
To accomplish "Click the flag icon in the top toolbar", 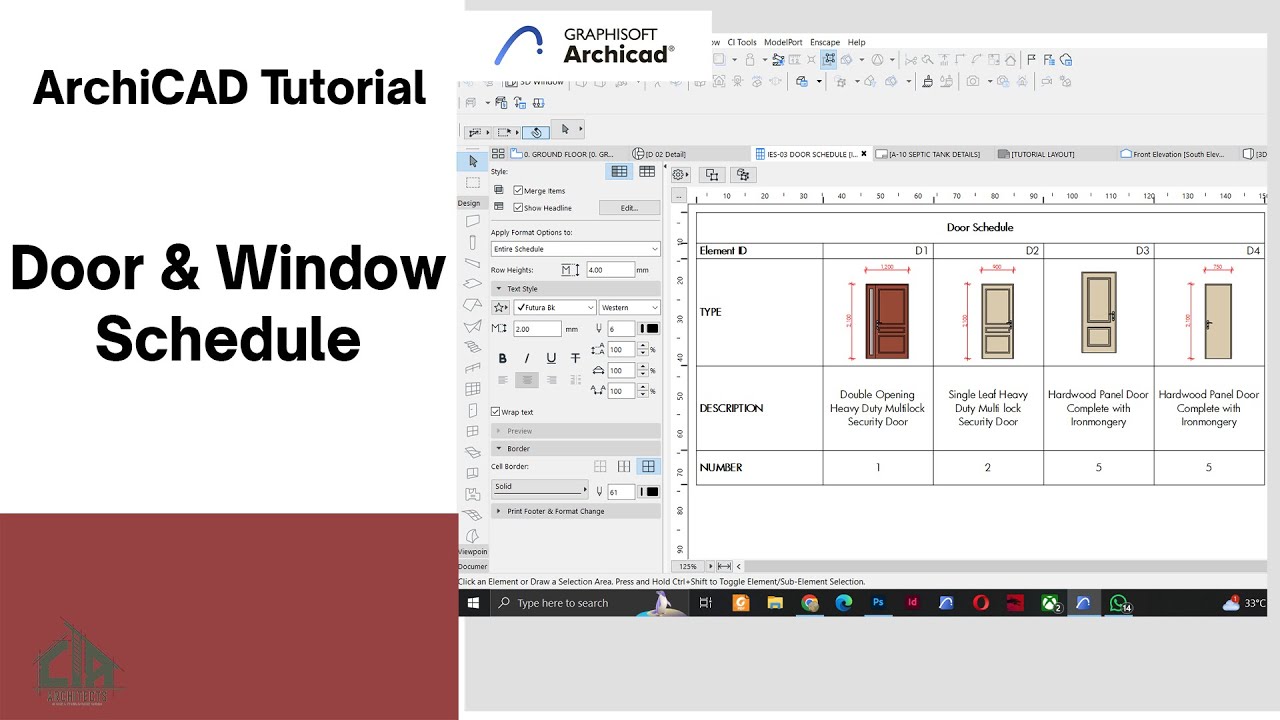I will click(1032, 60).
